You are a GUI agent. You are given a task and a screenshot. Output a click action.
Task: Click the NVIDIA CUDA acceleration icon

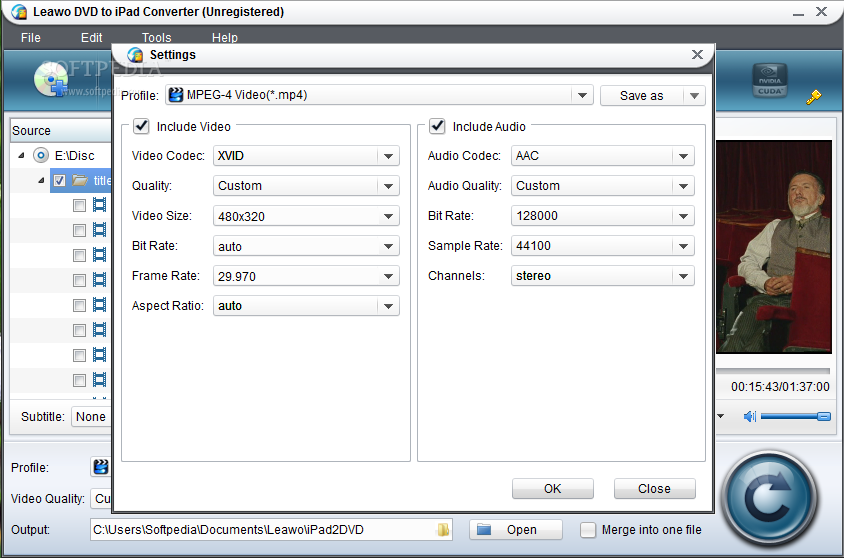(x=770, y=81)
